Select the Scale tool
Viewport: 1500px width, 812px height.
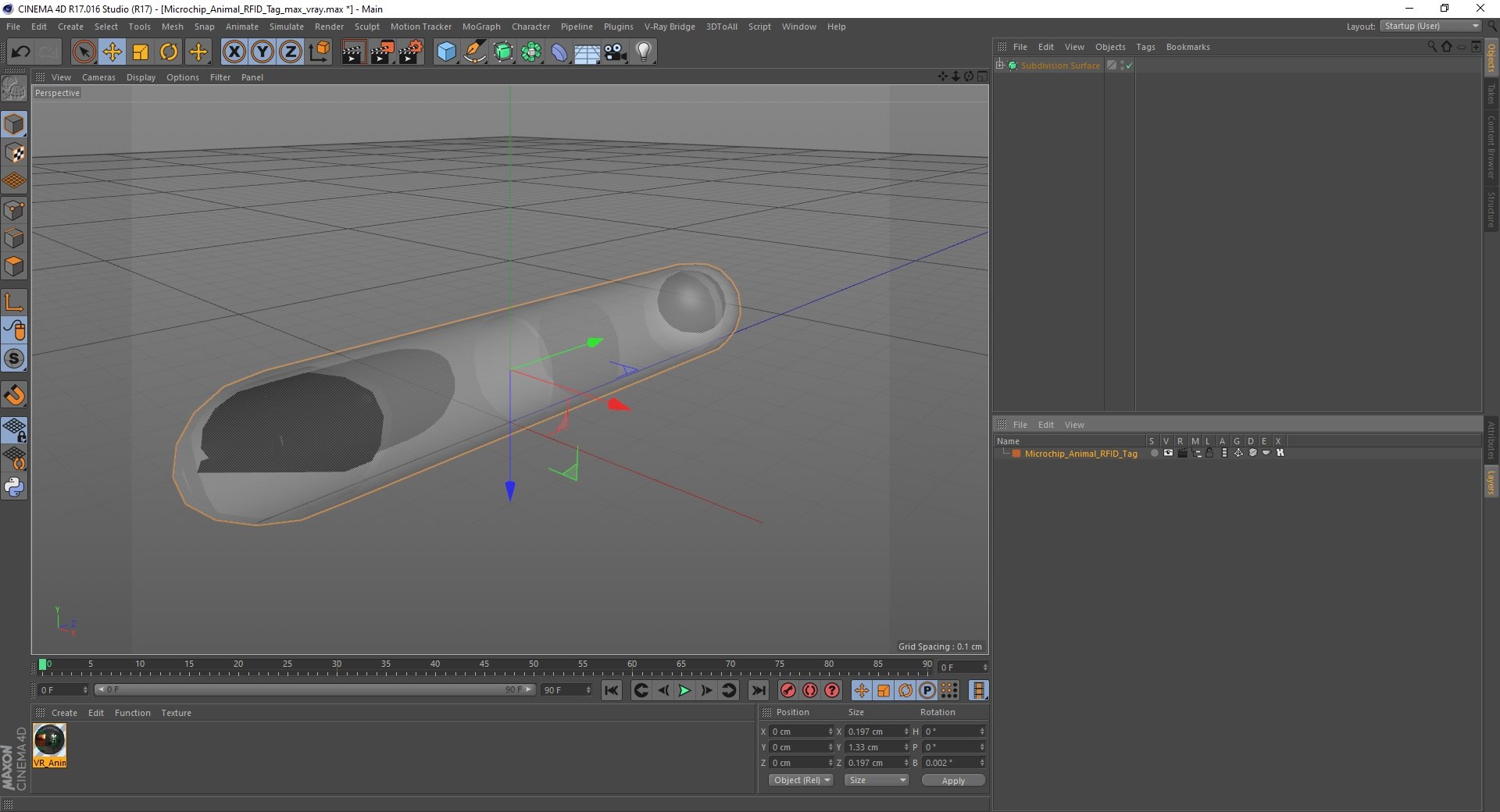(141, 52)
